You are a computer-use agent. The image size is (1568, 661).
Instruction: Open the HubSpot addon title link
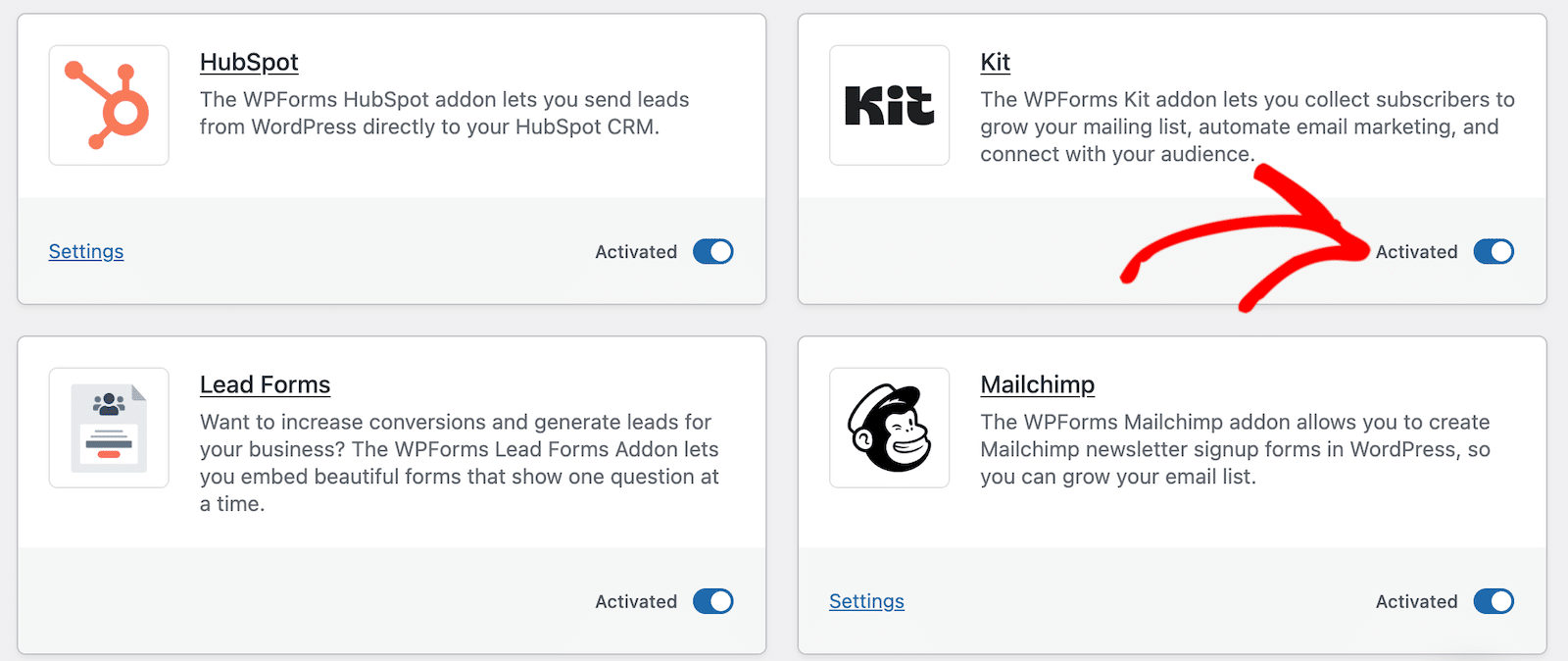pos(249,62)
